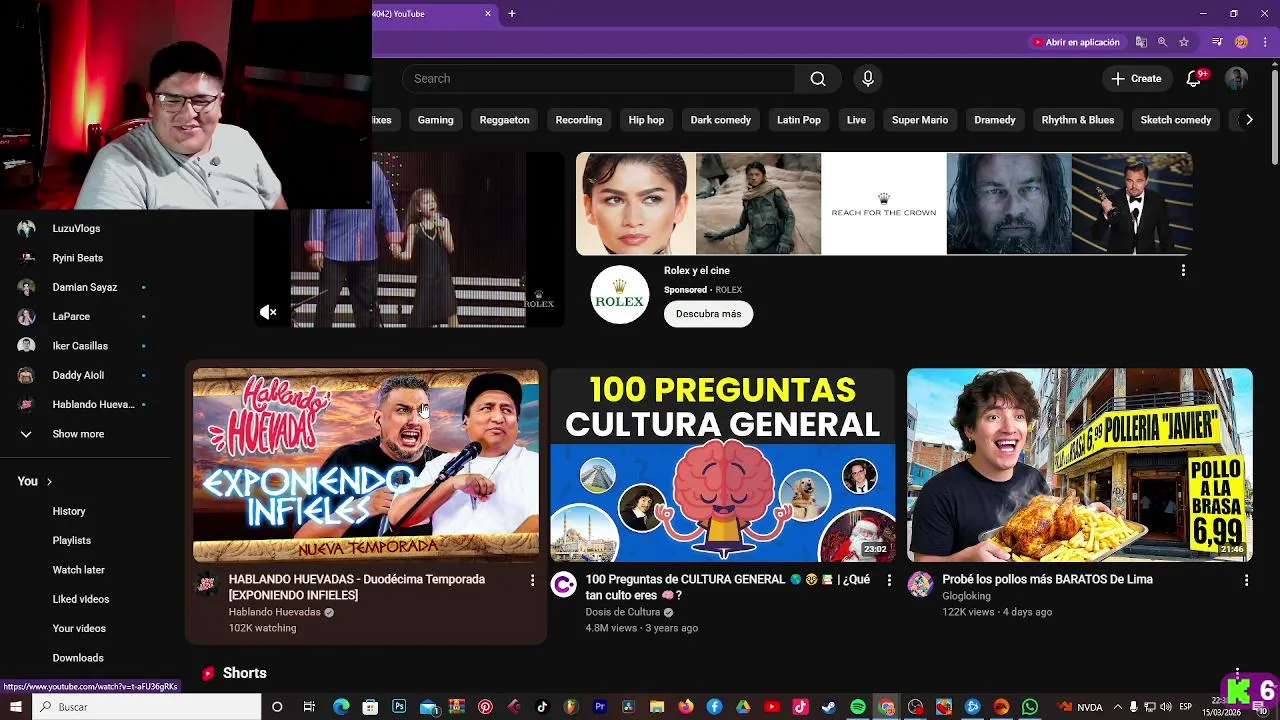This screenshot has width=1280, height=720.
Task: Start voice search with microphone icon
Action: click(x=867, y=79)
